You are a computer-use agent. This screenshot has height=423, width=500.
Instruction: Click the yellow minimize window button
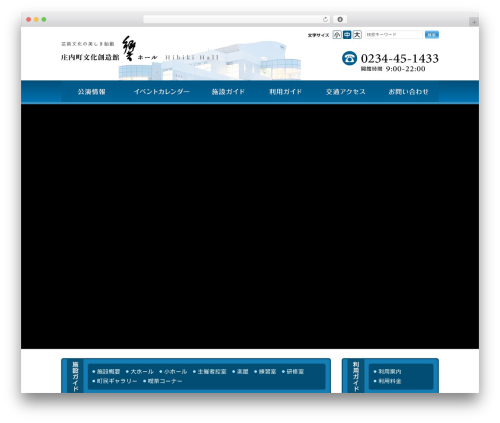pyautogui.click(x=36, y=20)
